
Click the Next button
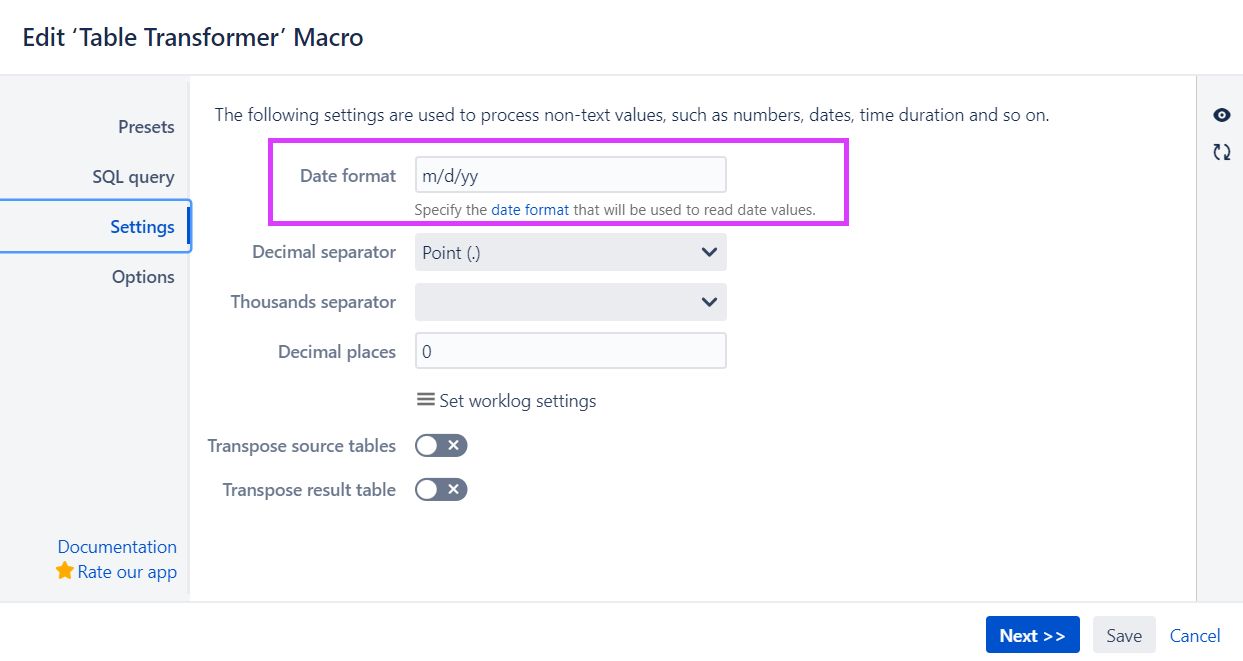1032,634
